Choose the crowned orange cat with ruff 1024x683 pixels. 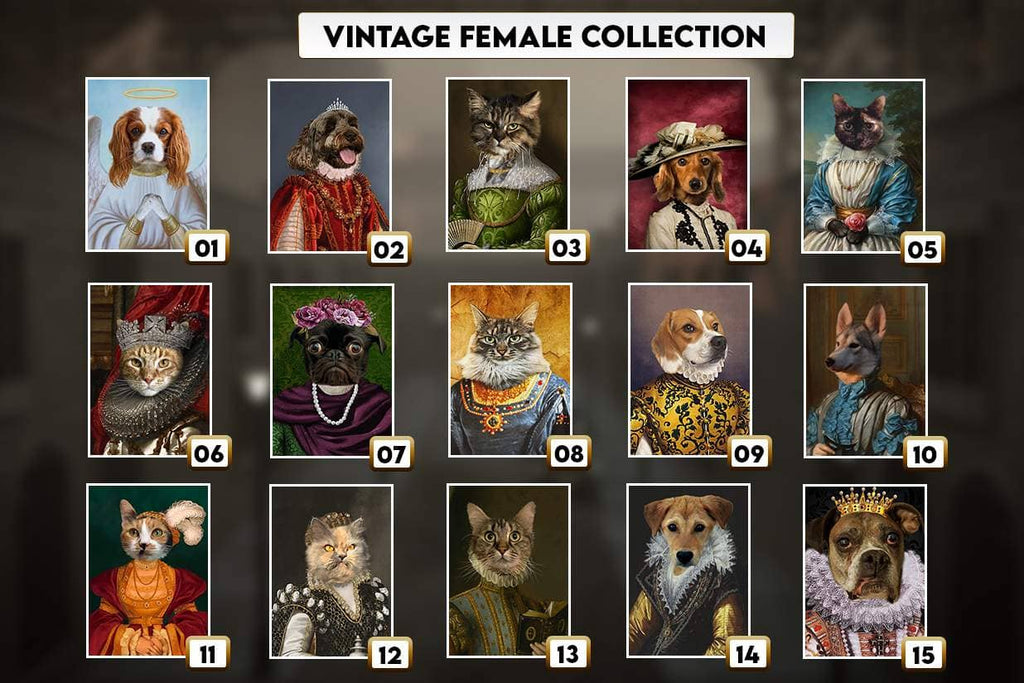[150, 370]
